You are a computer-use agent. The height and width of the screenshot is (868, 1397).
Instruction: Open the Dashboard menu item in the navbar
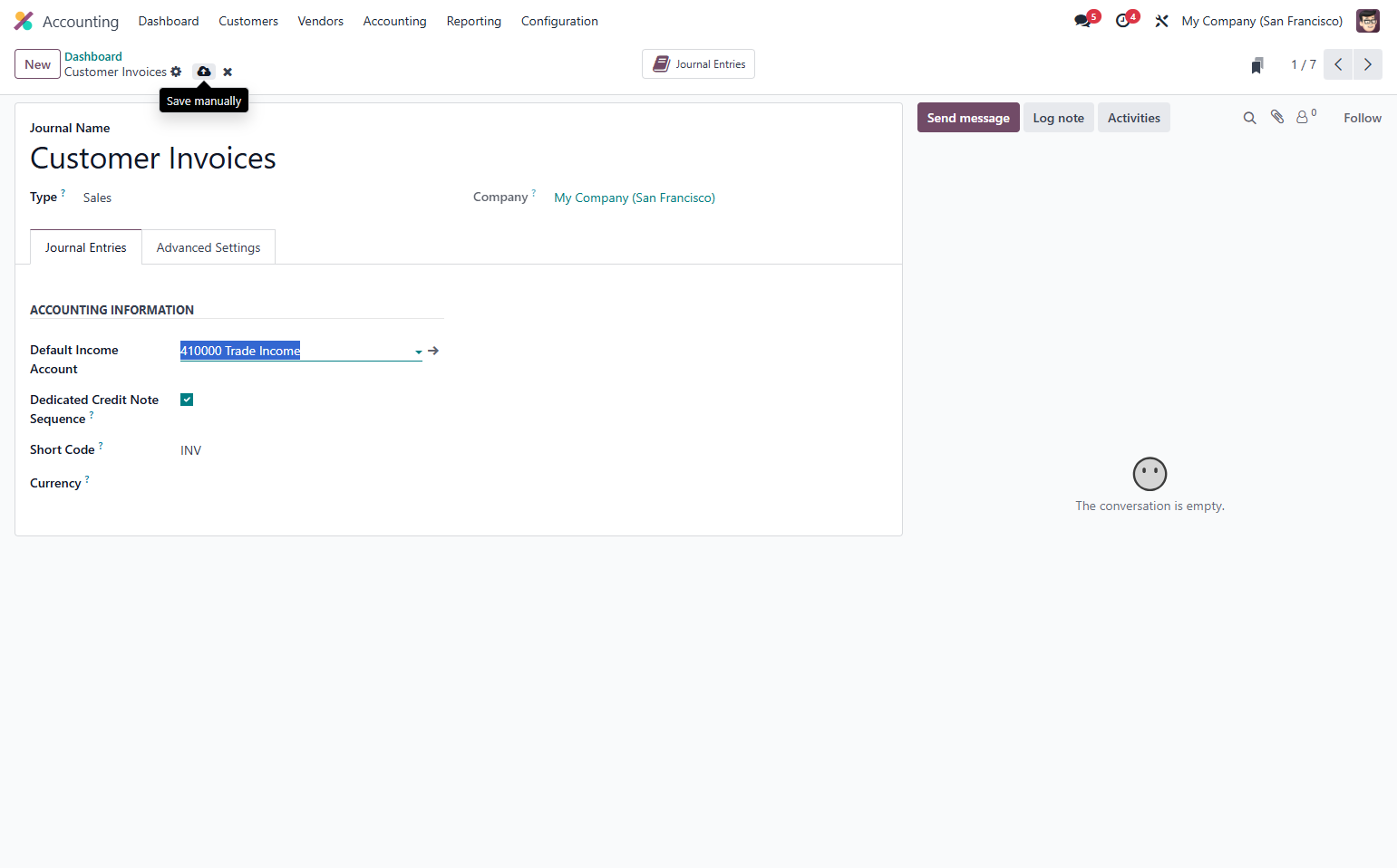(169, 21)
